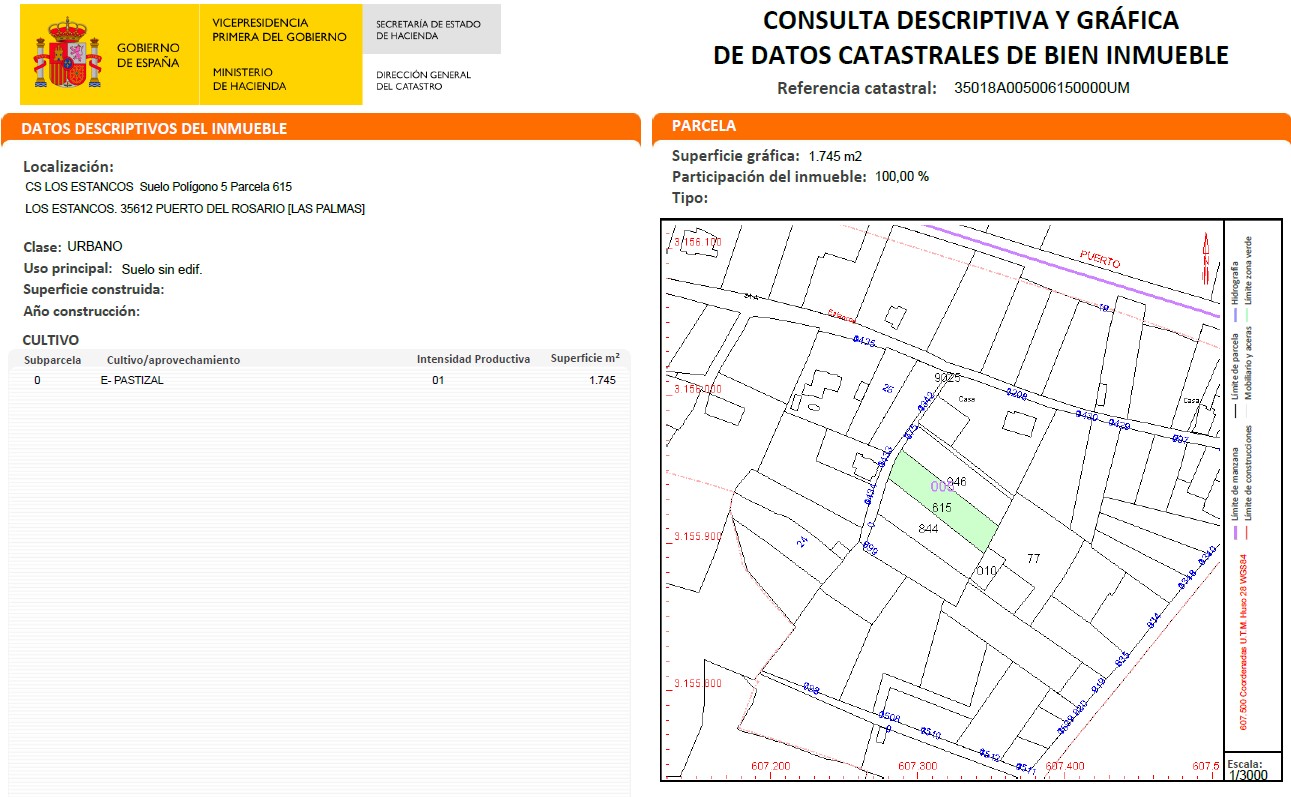Image resolution: width=1291 pixels, height=797 pixels.
Task: Click the 'Superficie m²' column header
Action: point(585,359)
